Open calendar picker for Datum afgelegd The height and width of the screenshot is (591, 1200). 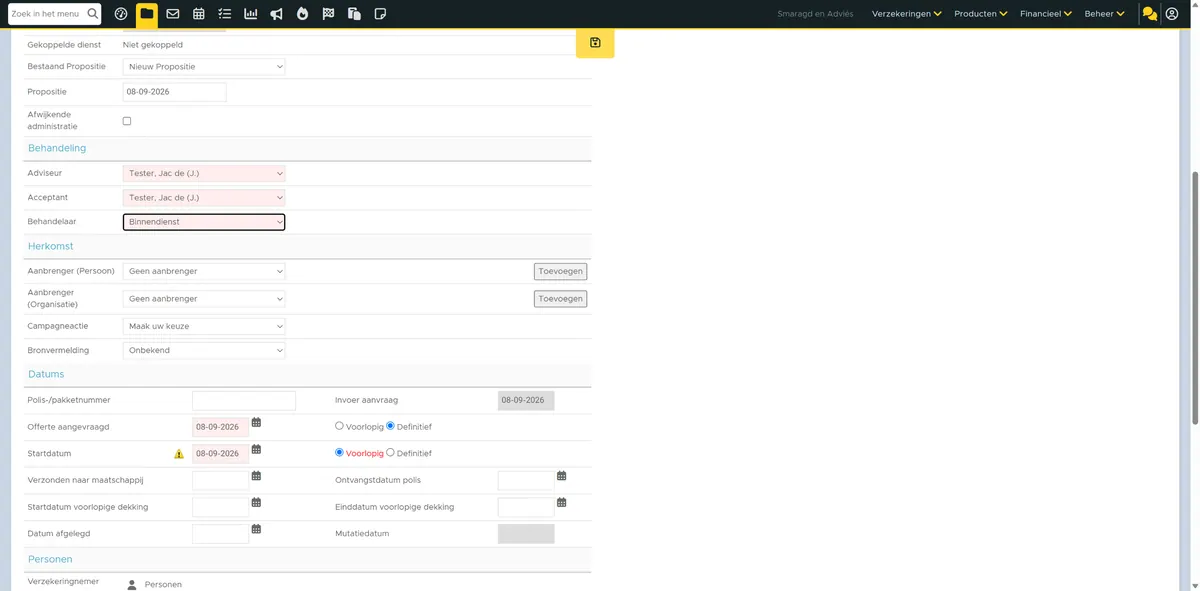tap(256, 529)
